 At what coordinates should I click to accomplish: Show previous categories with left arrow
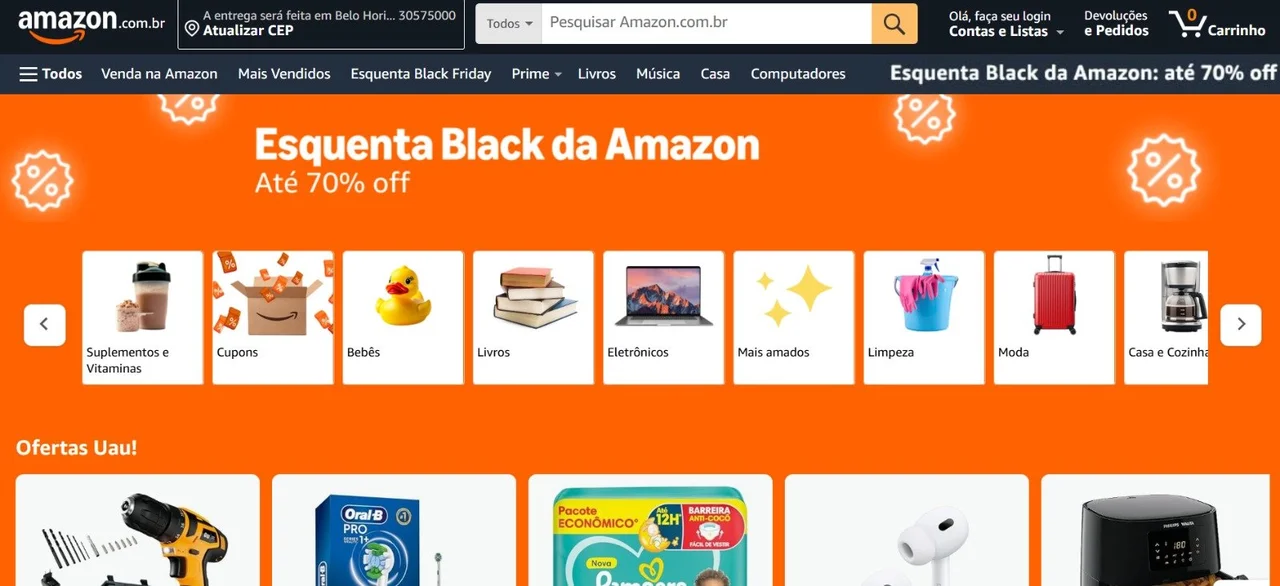tap(44, 324)
